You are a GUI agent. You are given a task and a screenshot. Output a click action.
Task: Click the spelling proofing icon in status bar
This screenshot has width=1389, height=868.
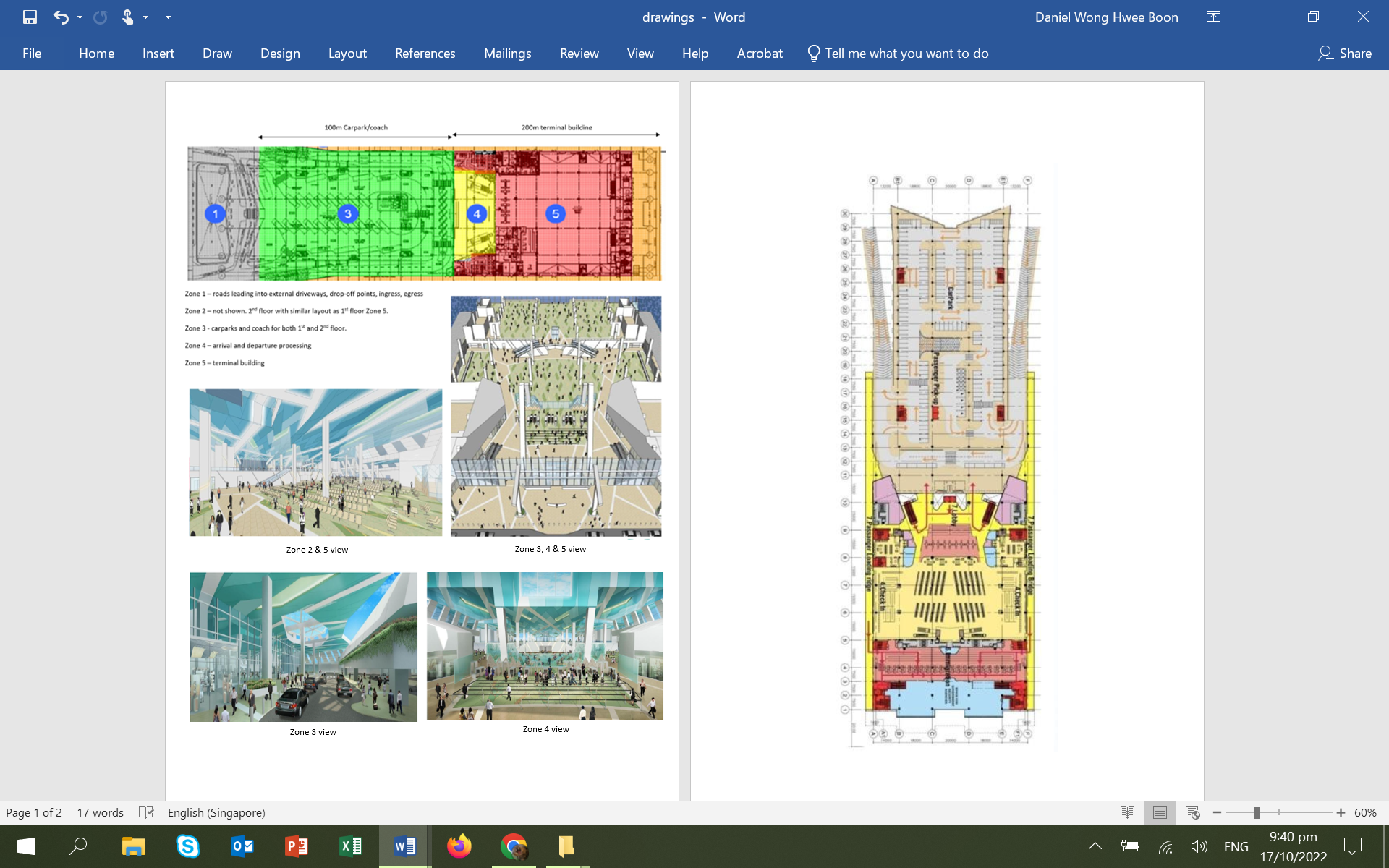tap(146, 812)
